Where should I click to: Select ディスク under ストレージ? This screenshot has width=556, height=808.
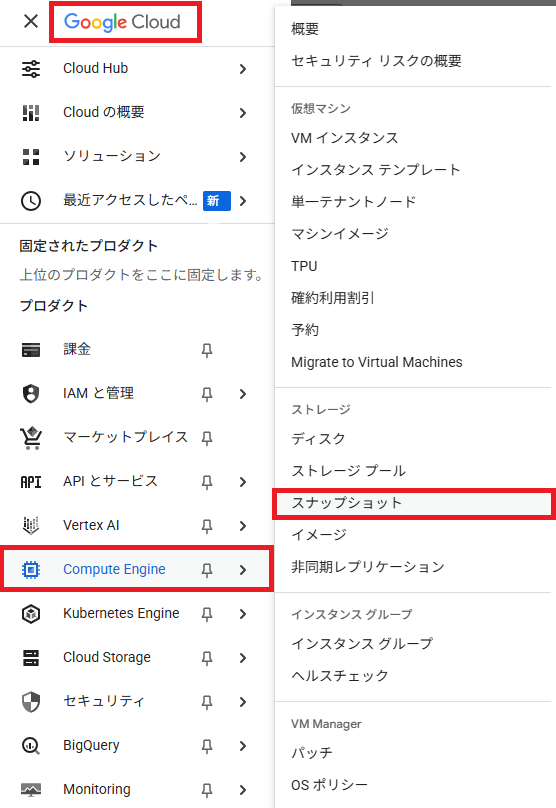[318, 439]
